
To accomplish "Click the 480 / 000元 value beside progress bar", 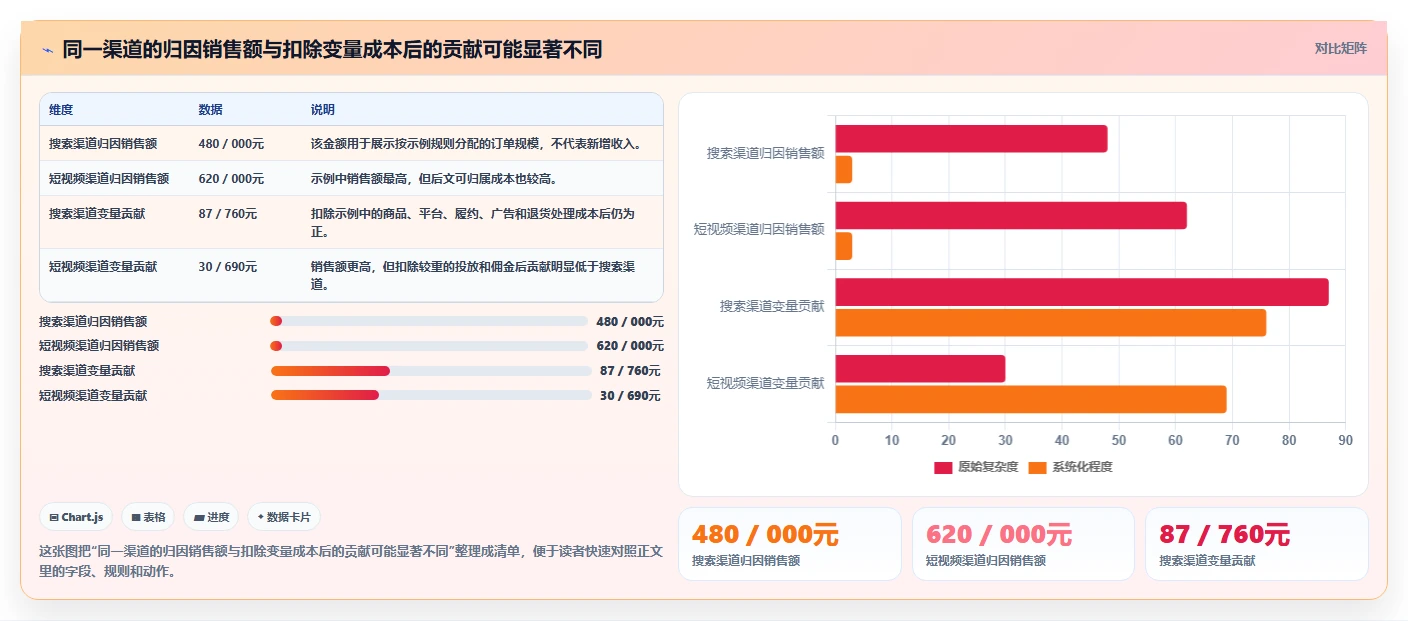I will click(x=630, y=321).
